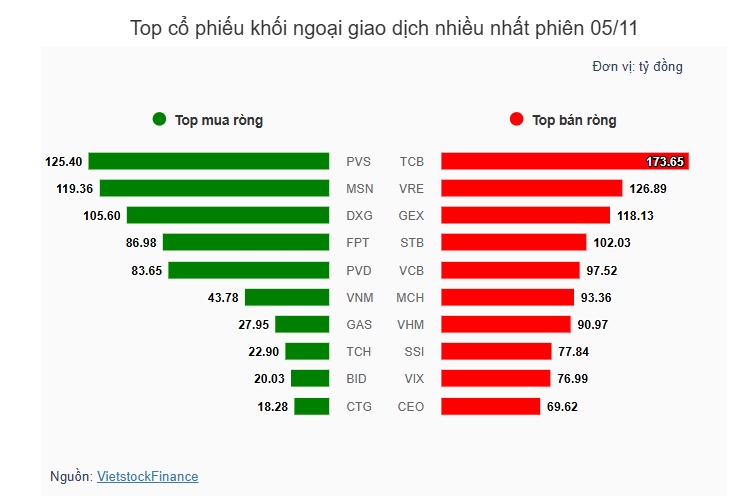Click the Top bán ròng legend label
Screen dimensions: 750x503
tap(574, 120)
